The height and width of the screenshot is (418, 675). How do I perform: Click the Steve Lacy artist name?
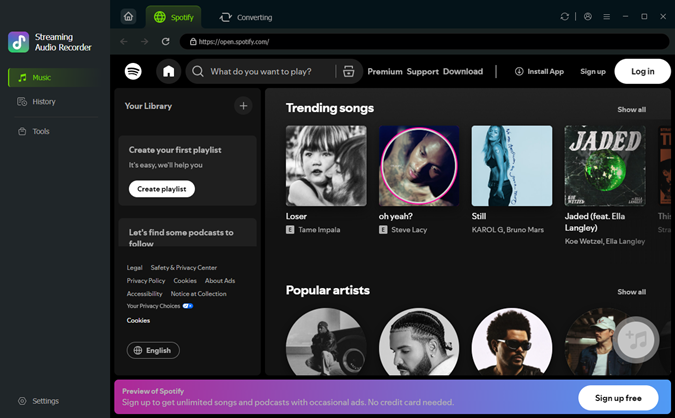click(x=409, y=230)
